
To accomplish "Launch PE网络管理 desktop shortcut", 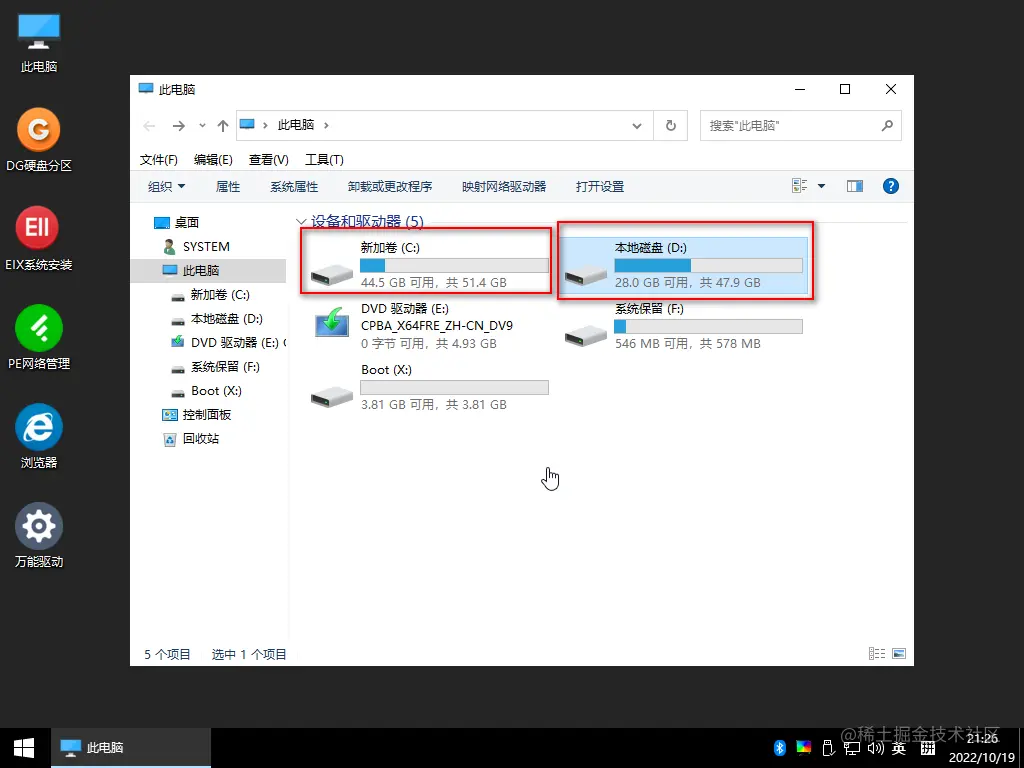I will coord(39,337).
